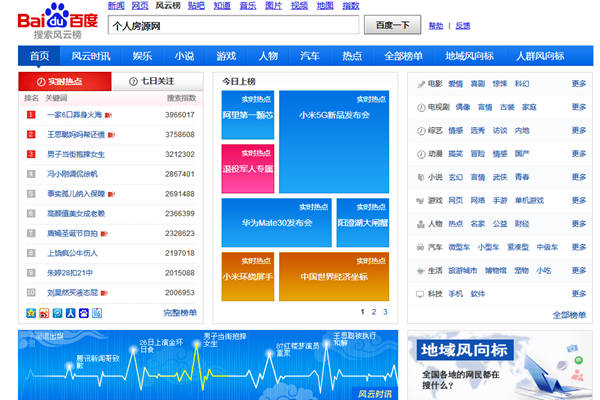This screenshot has height=400, width=600.
Task: Click the red rank 1 badge
Action: tap(31, 114)
